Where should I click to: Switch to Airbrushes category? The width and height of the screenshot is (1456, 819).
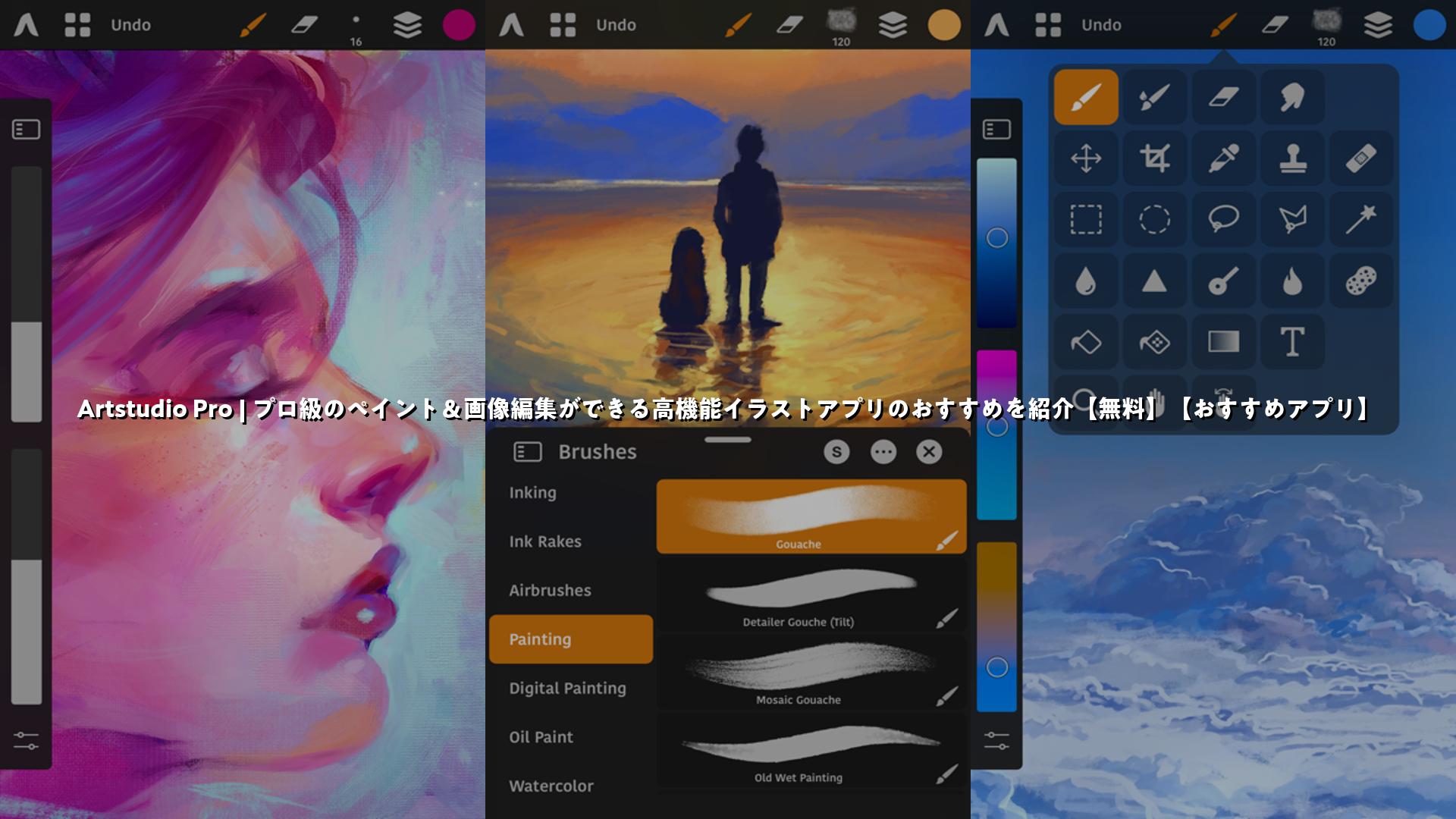[x=550, y=590]
